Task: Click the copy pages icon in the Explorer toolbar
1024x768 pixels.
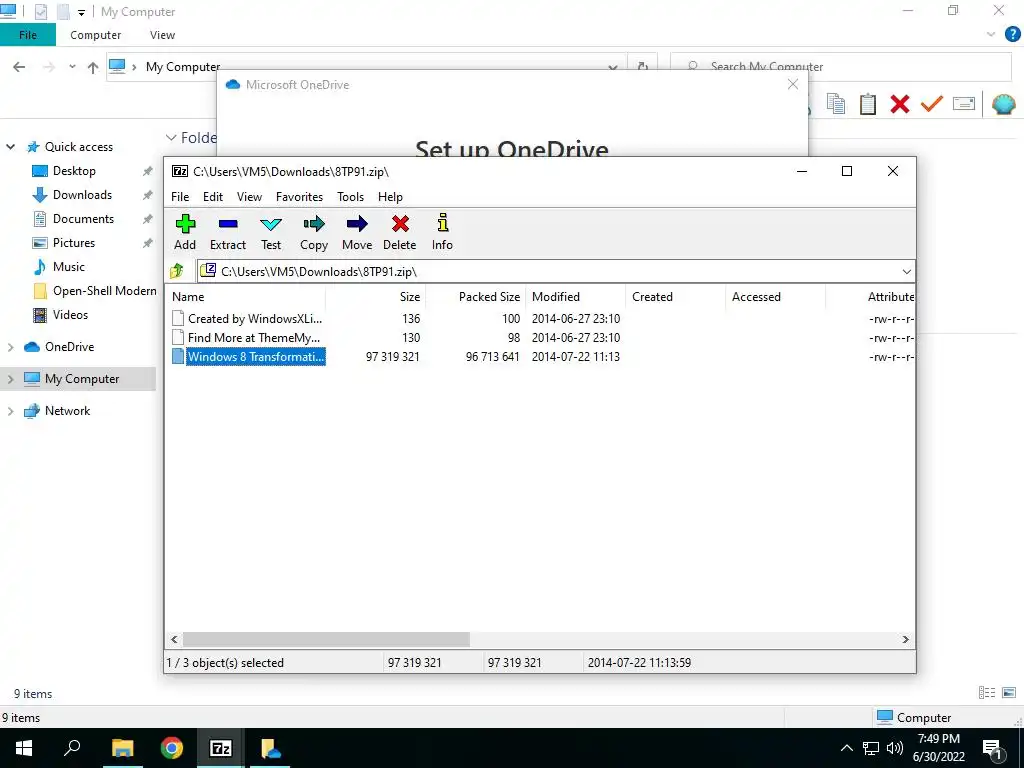Action: pos(836,104)
